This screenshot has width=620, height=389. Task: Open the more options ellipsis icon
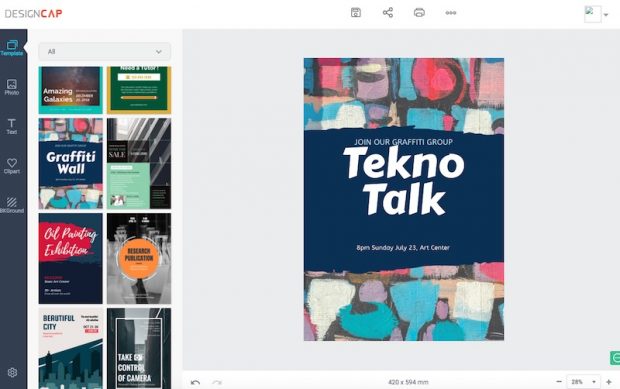point(451,13)
